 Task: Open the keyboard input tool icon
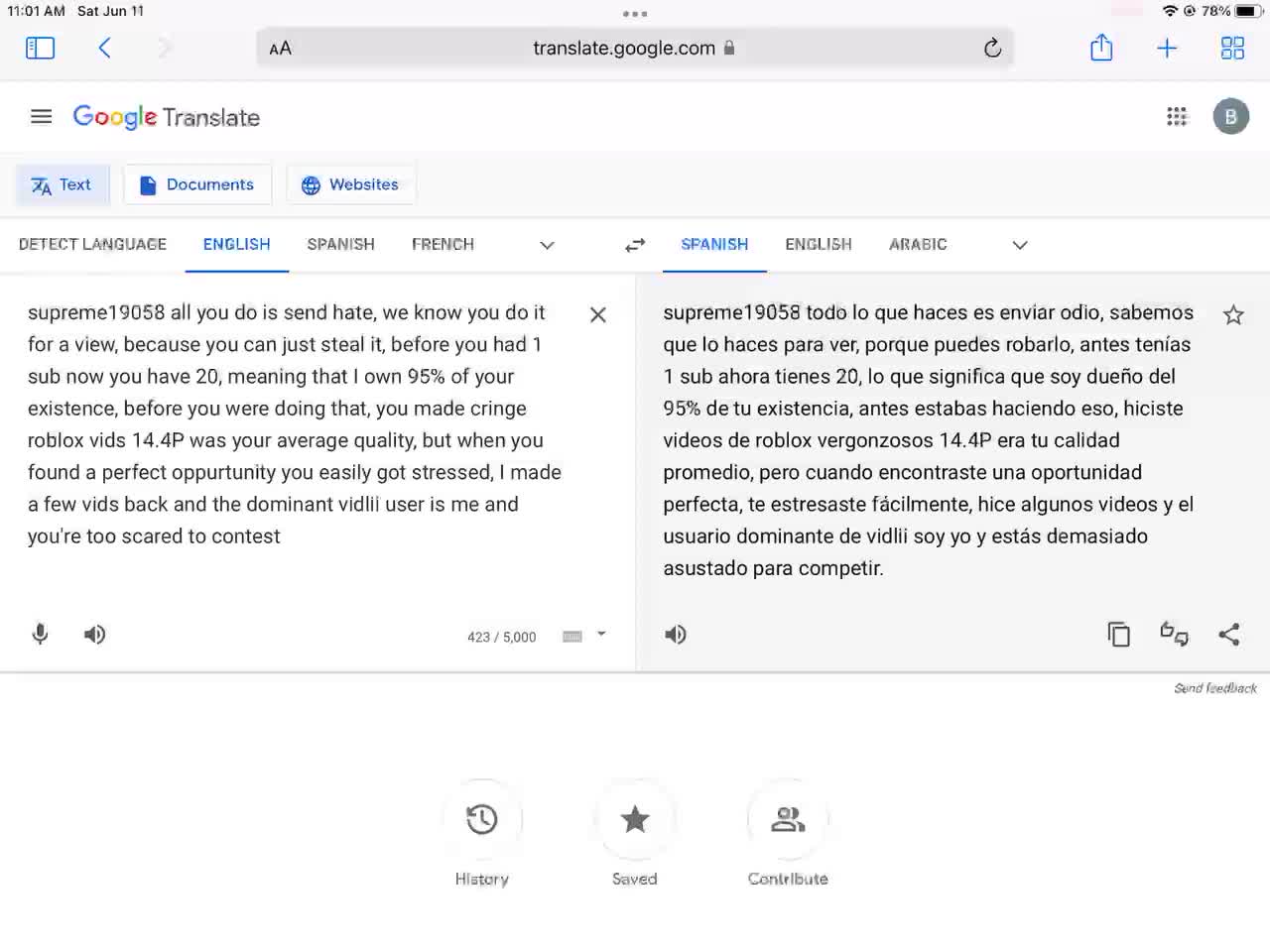click(x=572, y=637)
